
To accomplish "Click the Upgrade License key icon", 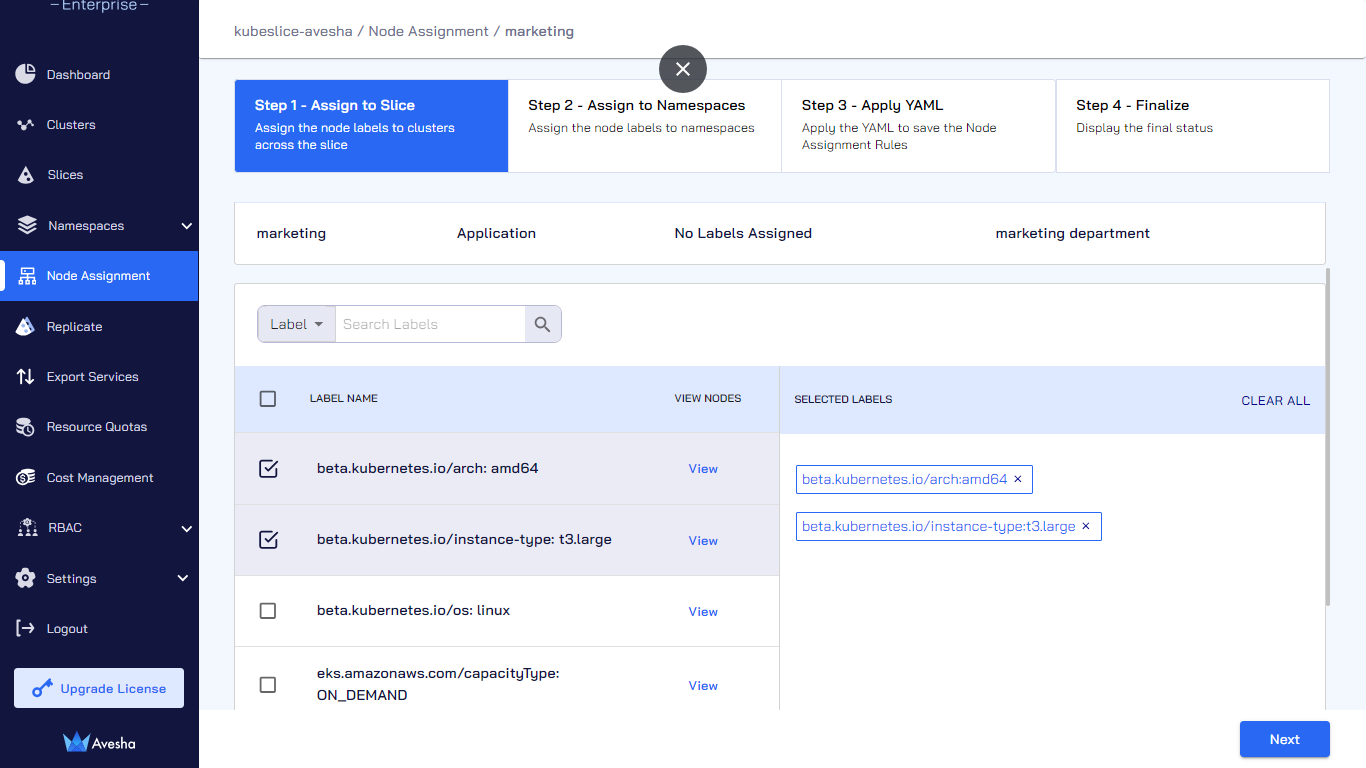I will point(42,688).
